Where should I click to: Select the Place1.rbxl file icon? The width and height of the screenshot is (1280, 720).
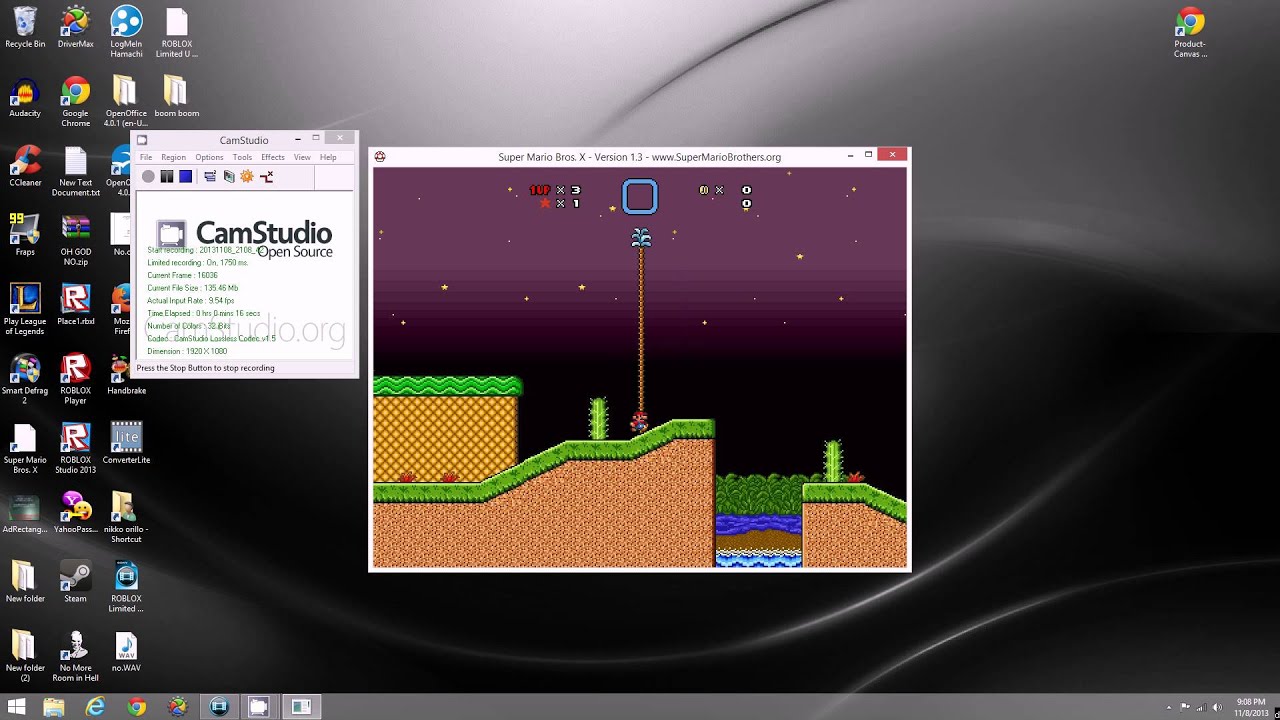76,305
